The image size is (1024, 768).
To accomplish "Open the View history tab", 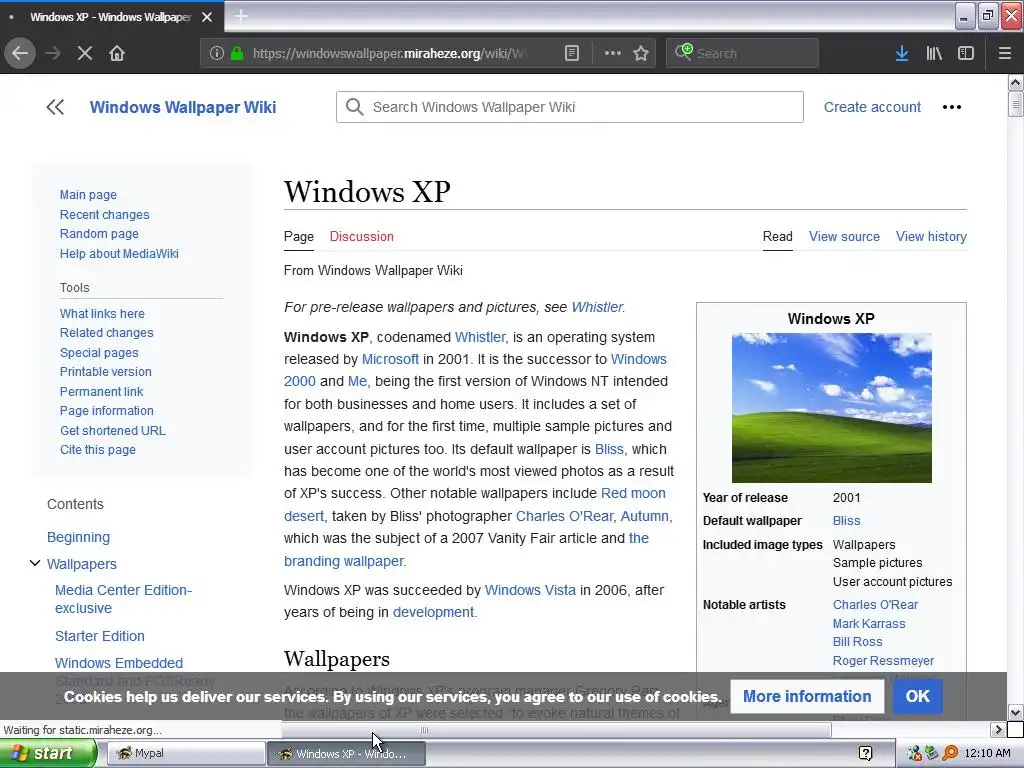I will pyautogui.click(x=931, y=236).
